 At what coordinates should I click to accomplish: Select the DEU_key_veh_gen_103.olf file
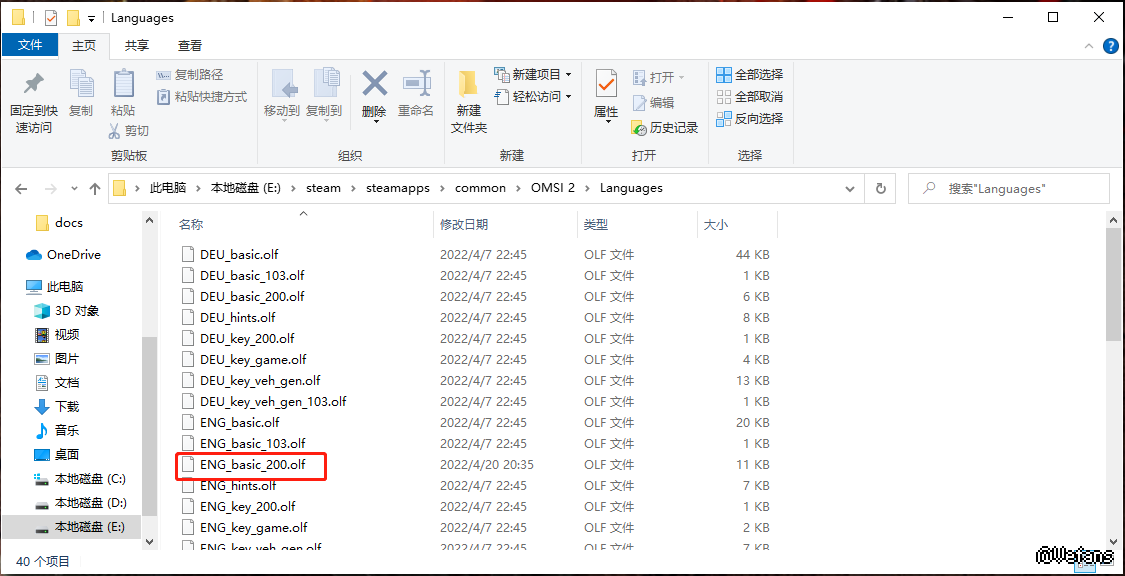point(263,402)
